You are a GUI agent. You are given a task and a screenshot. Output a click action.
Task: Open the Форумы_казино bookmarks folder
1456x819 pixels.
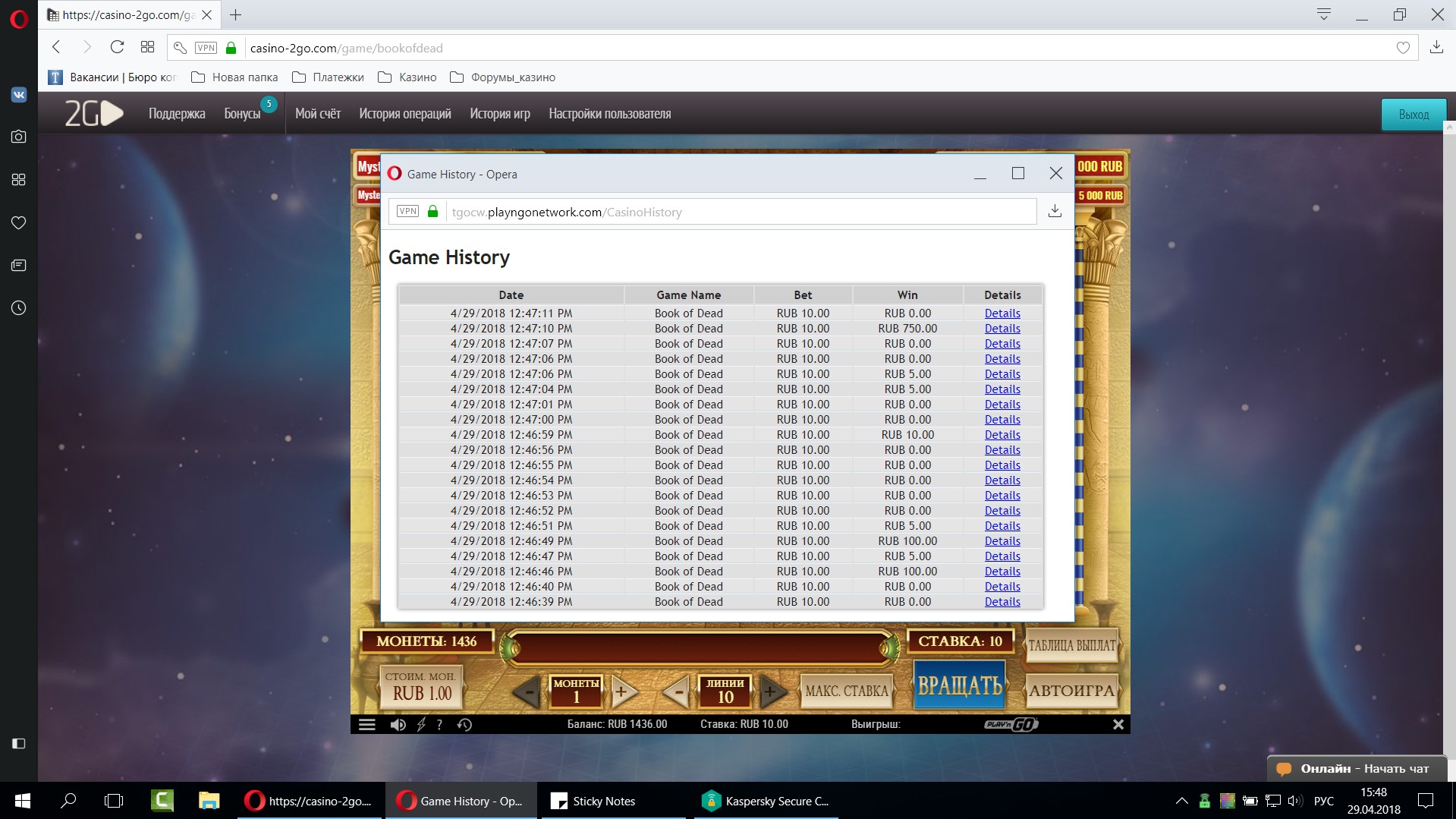[503, 77]
